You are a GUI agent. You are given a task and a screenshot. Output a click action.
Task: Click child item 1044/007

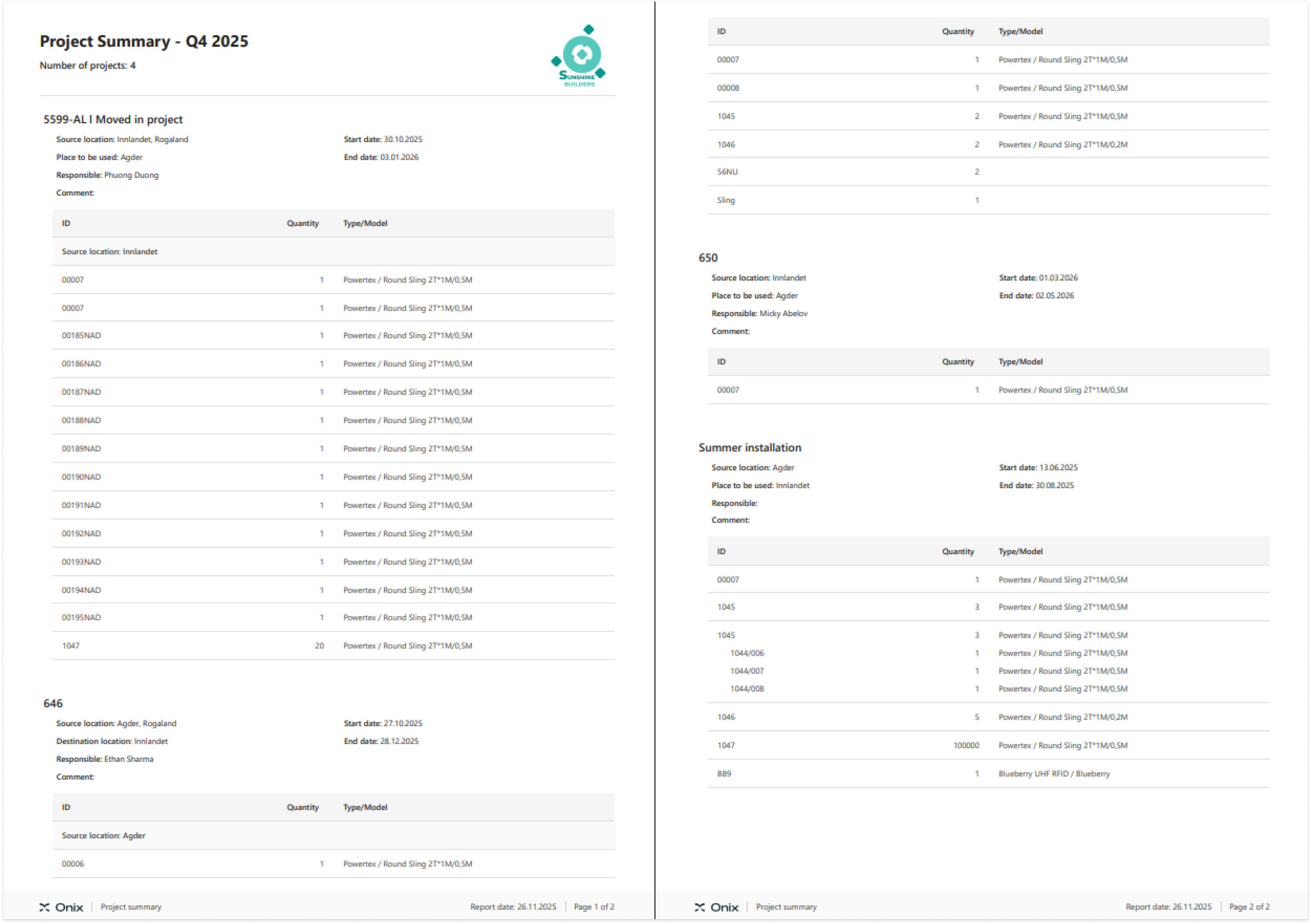coord(746,671)
